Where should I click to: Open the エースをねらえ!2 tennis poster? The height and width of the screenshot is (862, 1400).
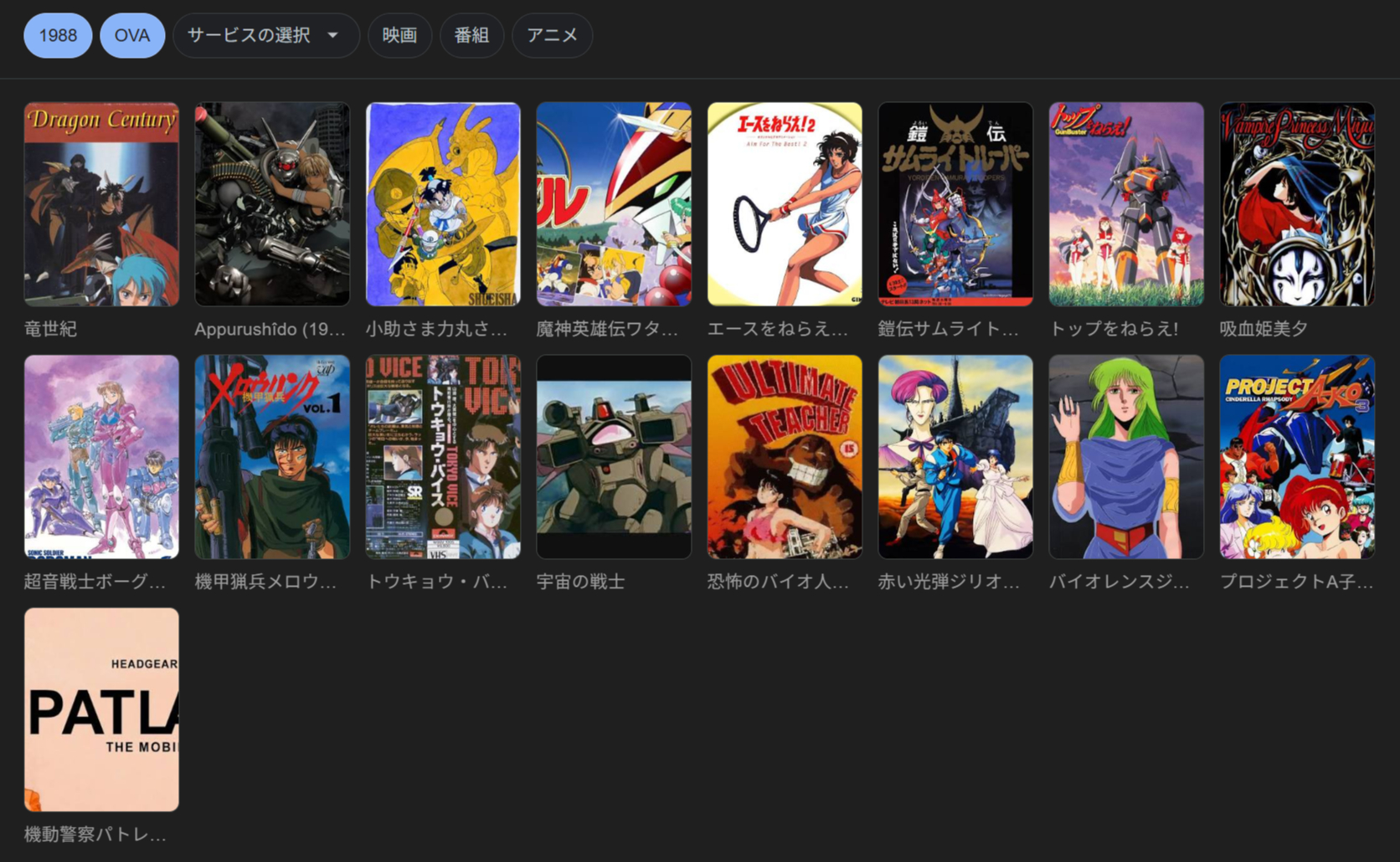coord(785,204)
